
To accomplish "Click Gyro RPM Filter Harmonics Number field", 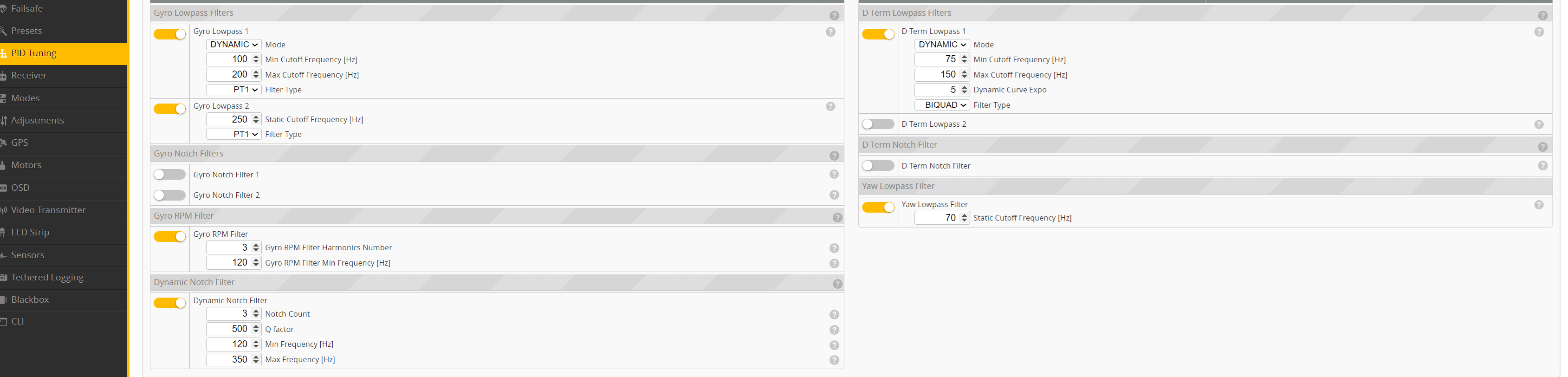I will [x=234, y=247].
